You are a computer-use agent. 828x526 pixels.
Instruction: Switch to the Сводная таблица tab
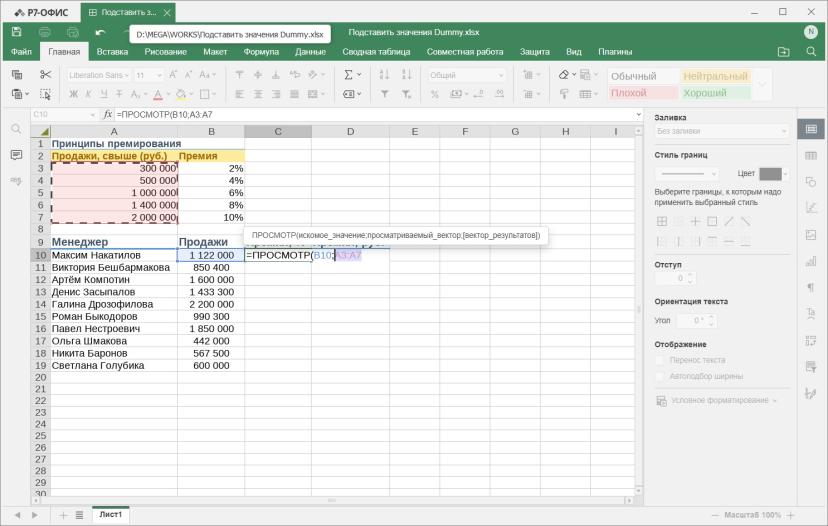(x=376, y=52)
